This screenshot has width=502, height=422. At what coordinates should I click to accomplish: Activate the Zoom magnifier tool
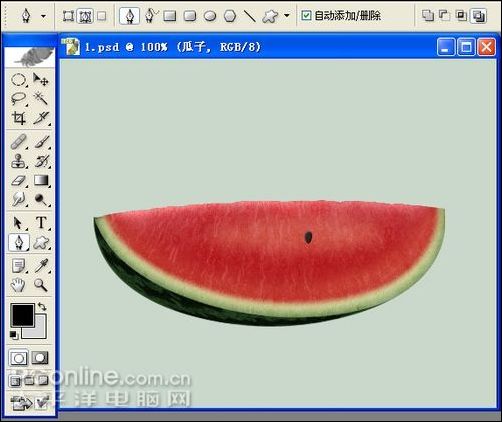[x=41, y=285]
